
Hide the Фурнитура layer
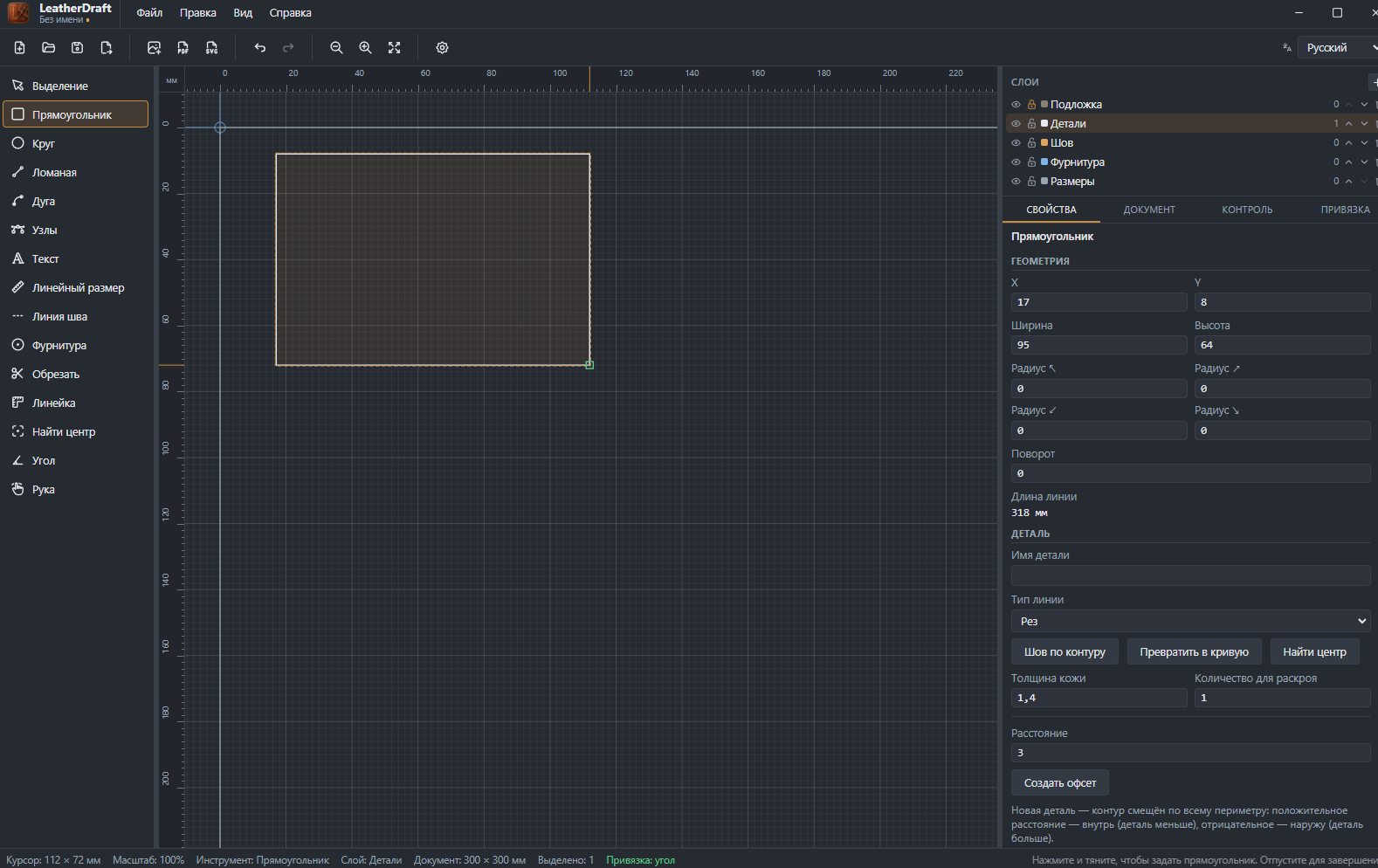pyautogui.click(x=1016, y=162)
